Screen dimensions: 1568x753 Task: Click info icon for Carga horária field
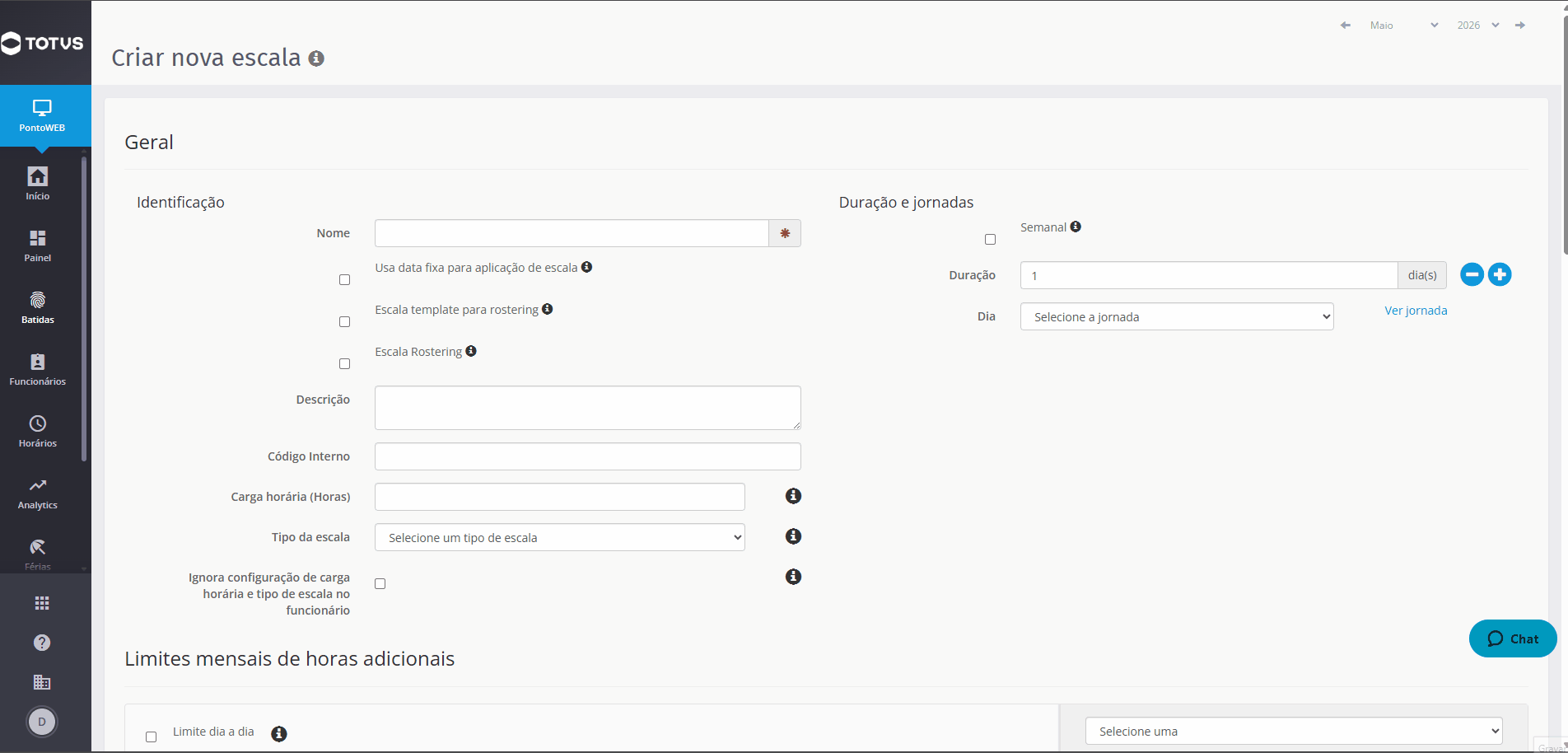coord(793,496)
